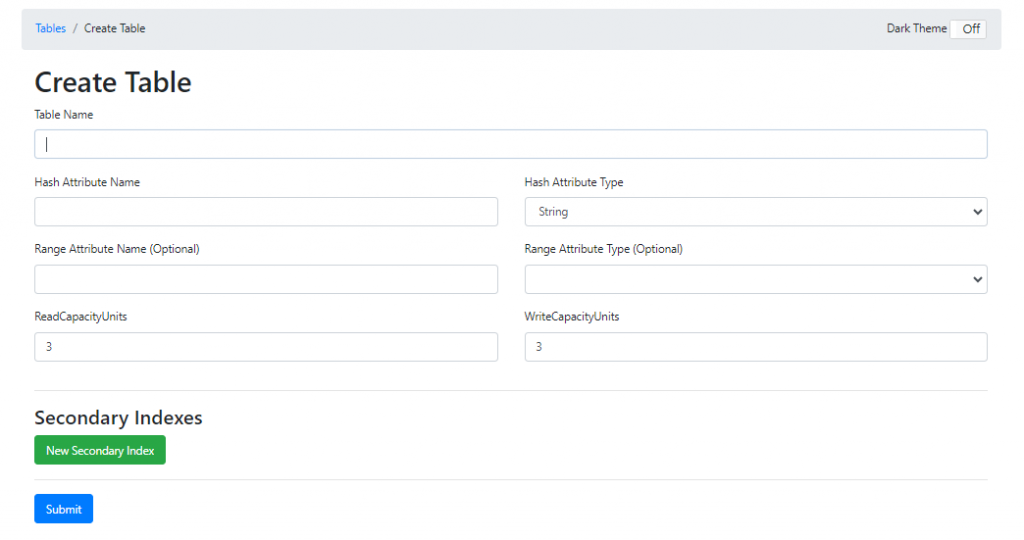This screenshot has width=1024, height=540.
Task: Click into Hash Attribute Name field
Action: click(x=266, y=212)
